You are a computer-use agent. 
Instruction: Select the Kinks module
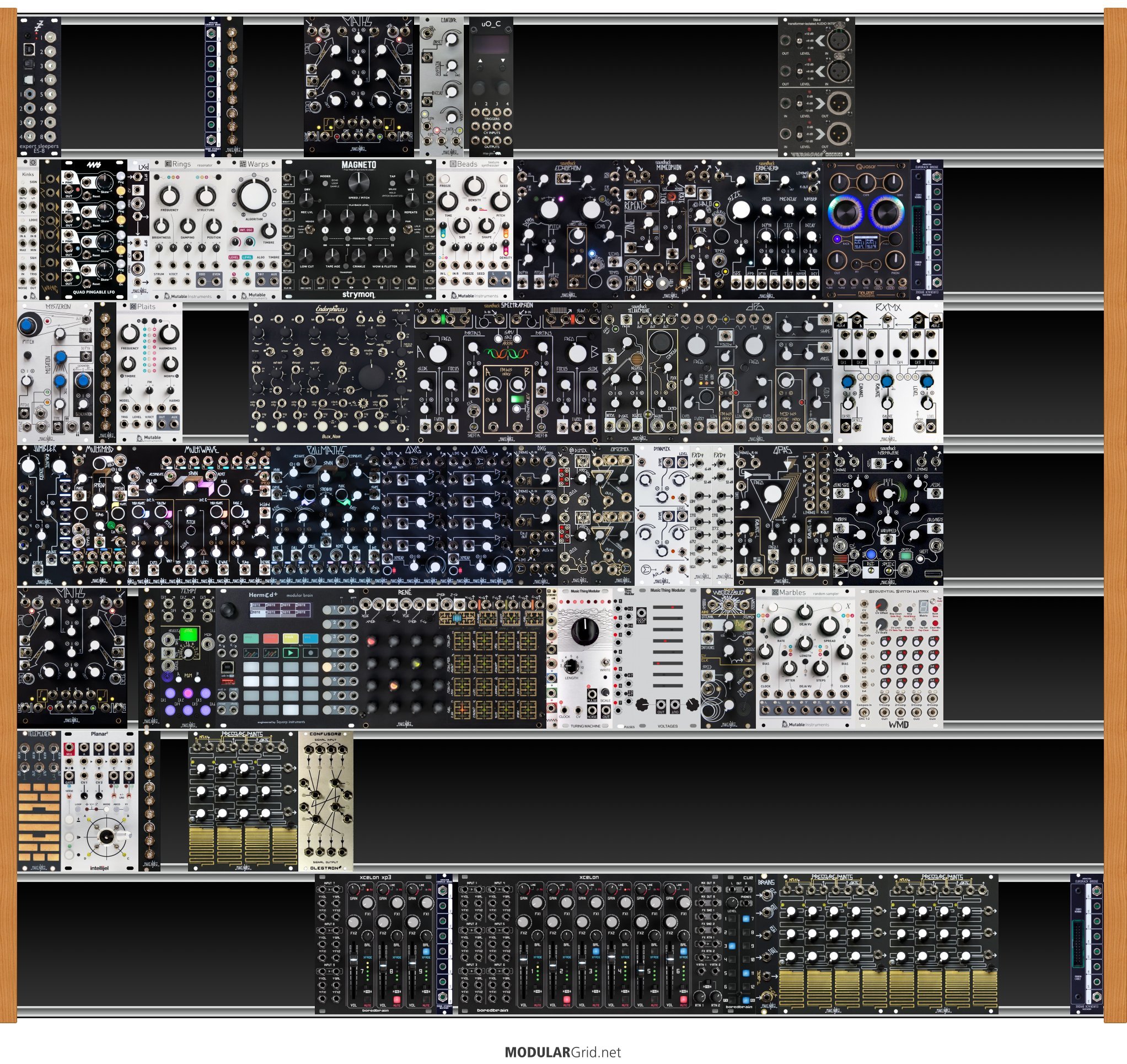tap(28, 229)
